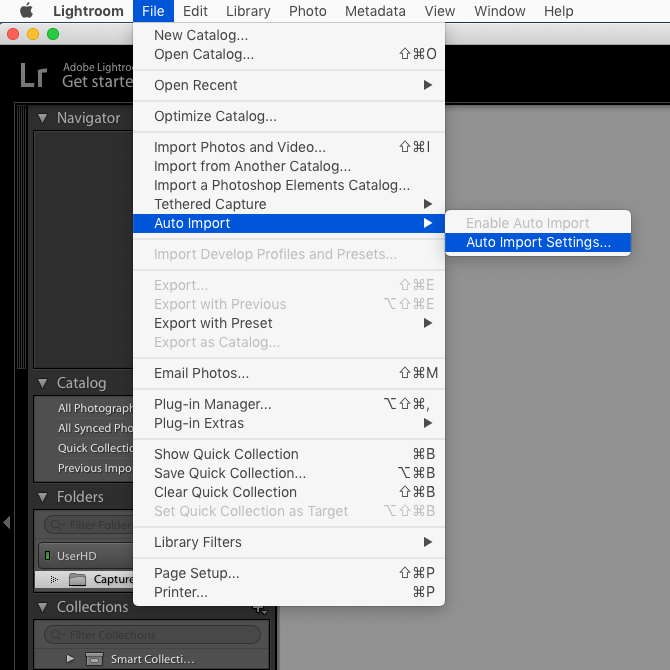Collapse the Catalog panel
The height and width of the screenshot is (670, 670).
click(42, 383)
